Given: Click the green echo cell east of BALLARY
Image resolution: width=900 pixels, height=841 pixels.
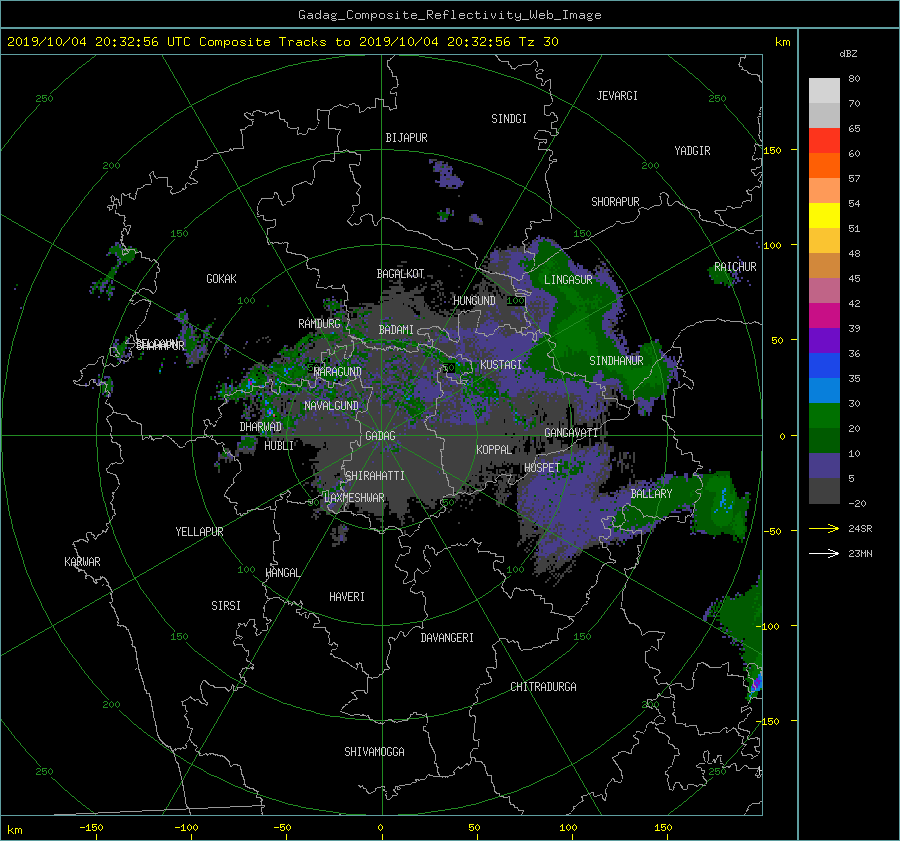Looking at the screenshot, I should pos(720,505).
